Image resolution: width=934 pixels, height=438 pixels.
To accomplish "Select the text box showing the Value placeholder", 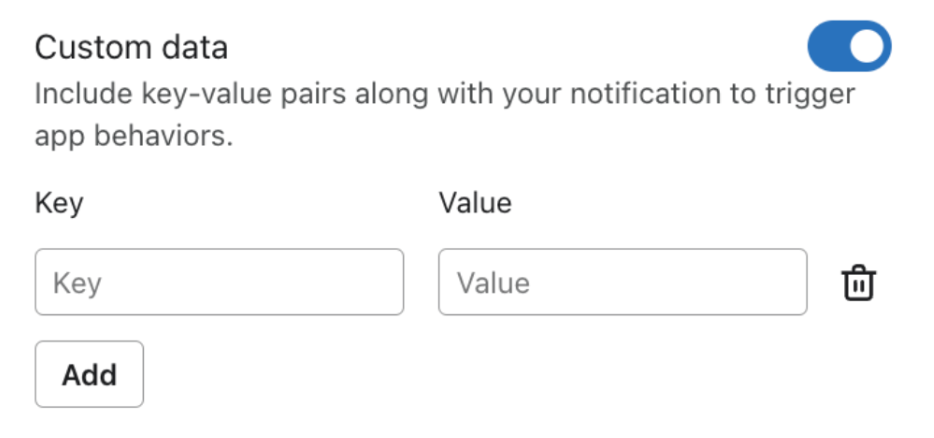I will point(622,283).
